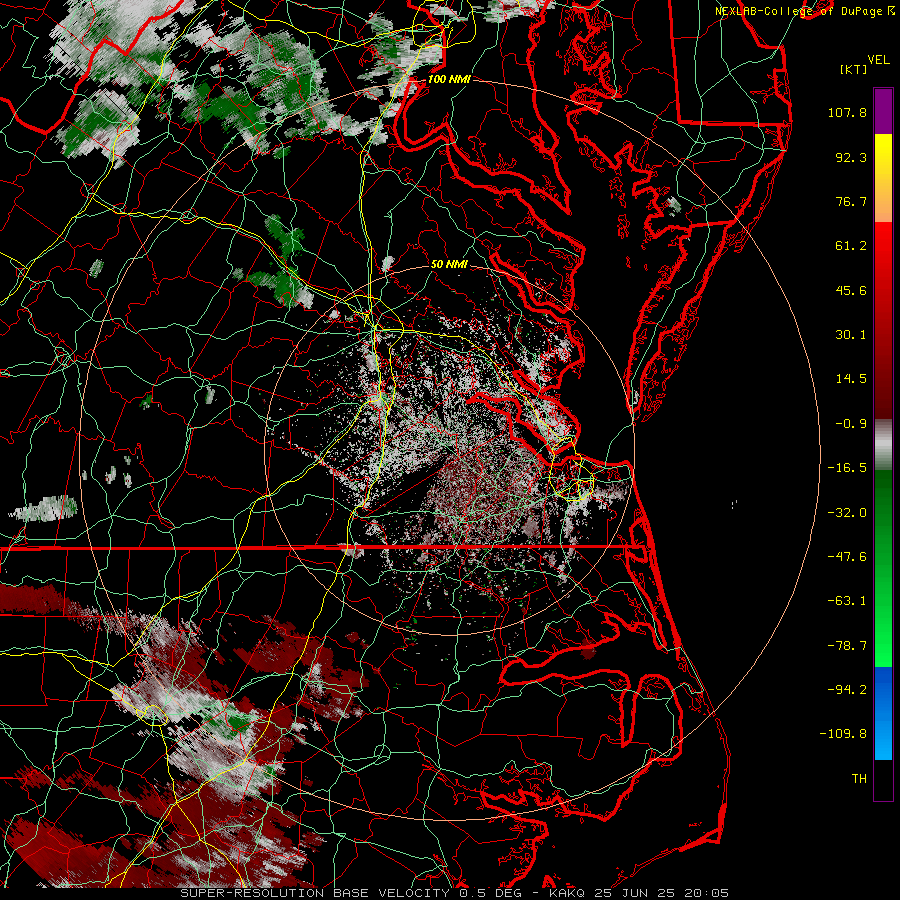This screenshot has height=900, width=900.
Task: Click the -63.1 legend value
Action: 847,601
